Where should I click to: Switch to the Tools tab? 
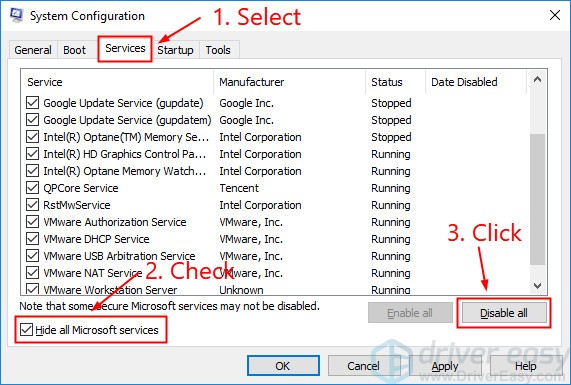(x=218, y=50)
